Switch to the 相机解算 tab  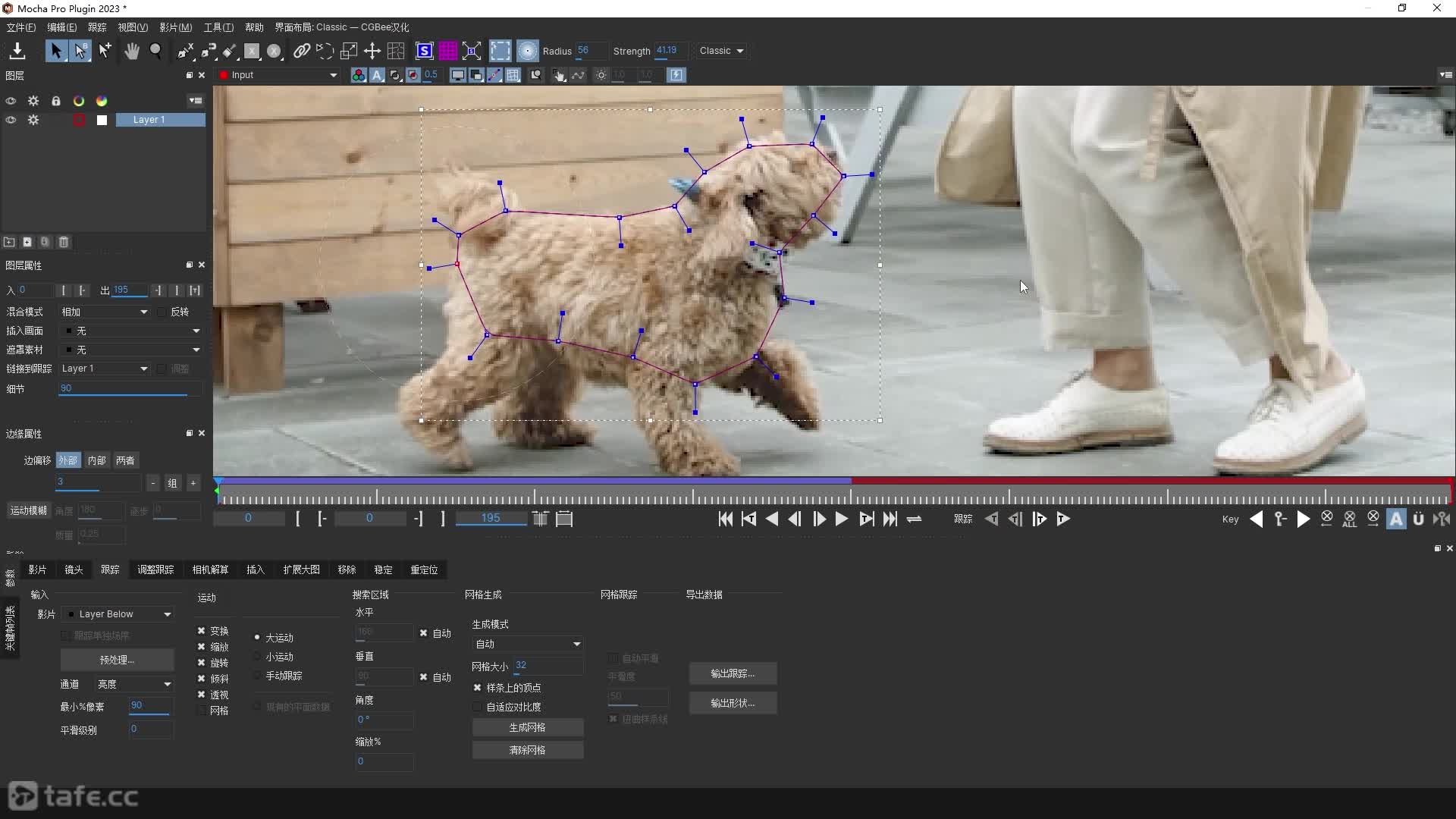pos(210,570)
